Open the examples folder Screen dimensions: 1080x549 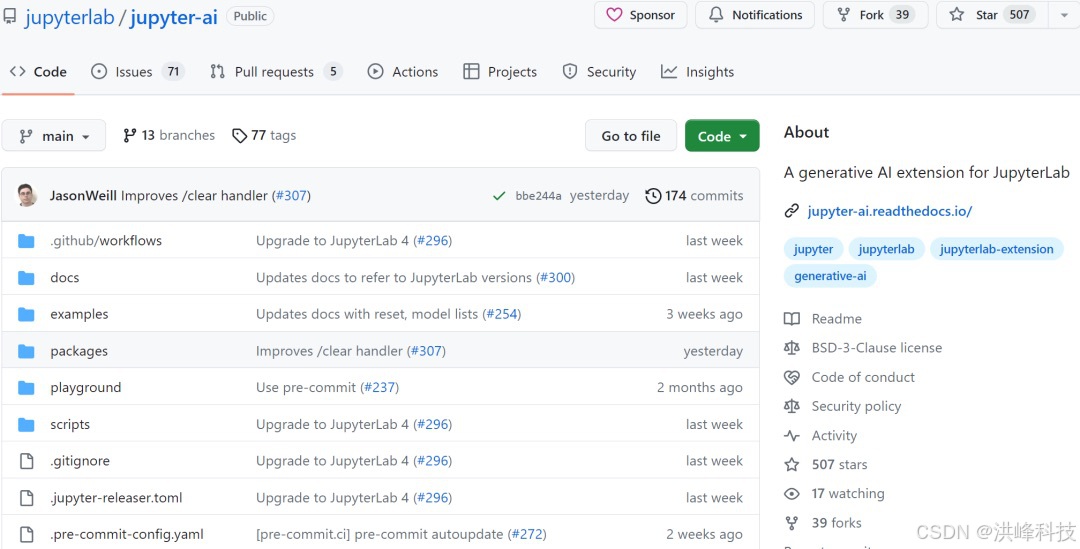pos(79,314)
